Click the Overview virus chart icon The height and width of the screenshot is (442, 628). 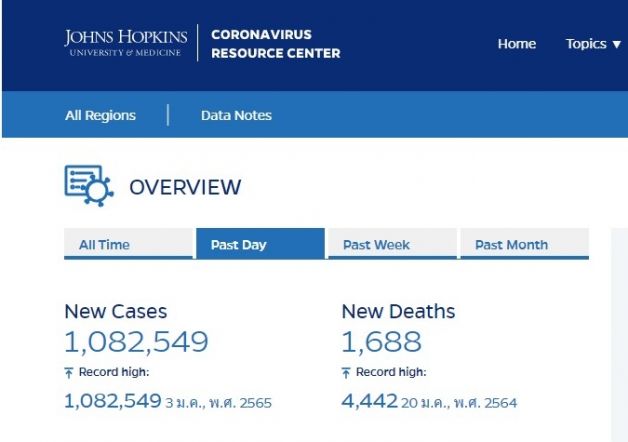tap(89, 185)
